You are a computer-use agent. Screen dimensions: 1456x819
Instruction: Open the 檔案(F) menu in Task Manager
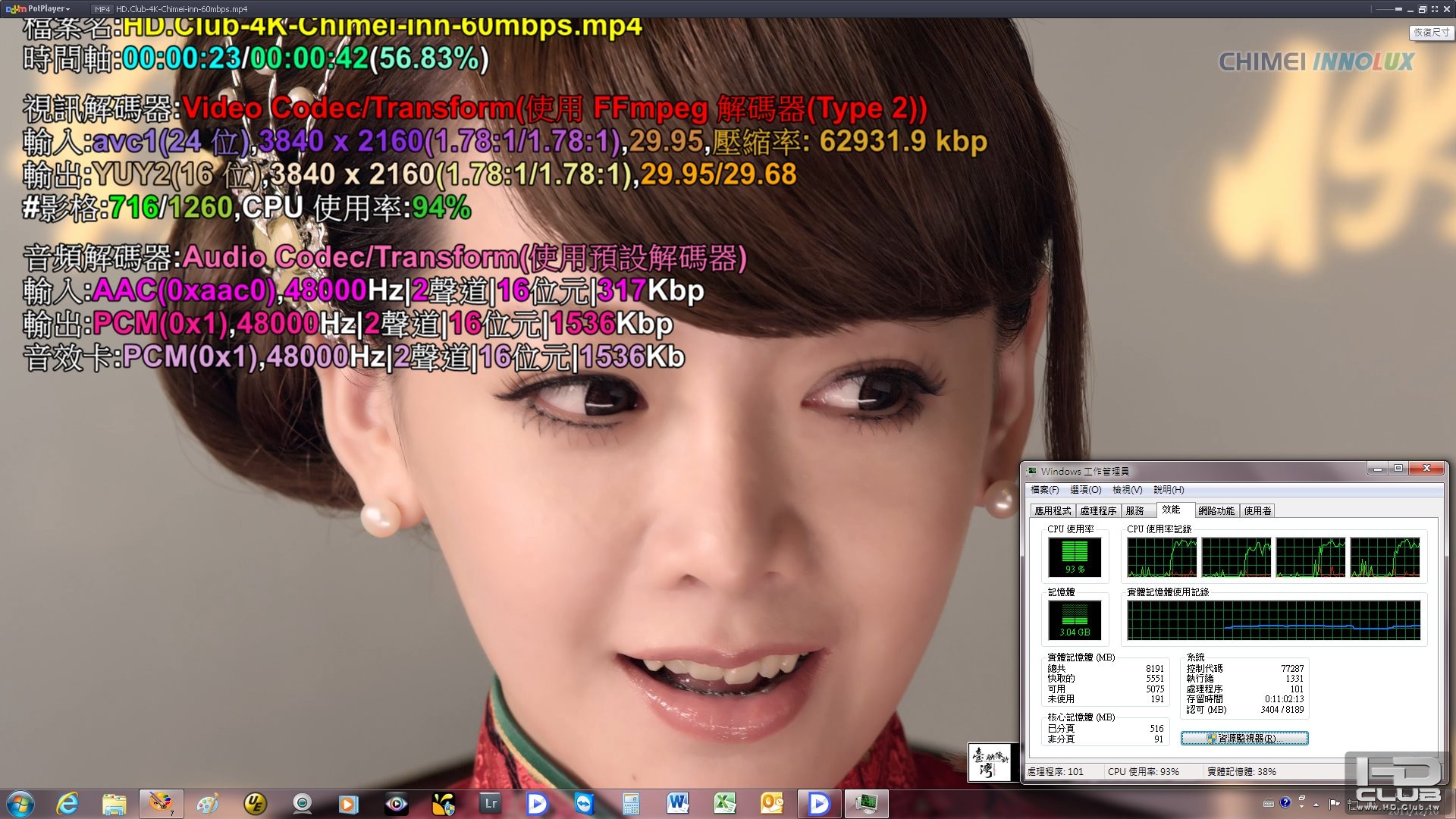[x=1044, y=490]
